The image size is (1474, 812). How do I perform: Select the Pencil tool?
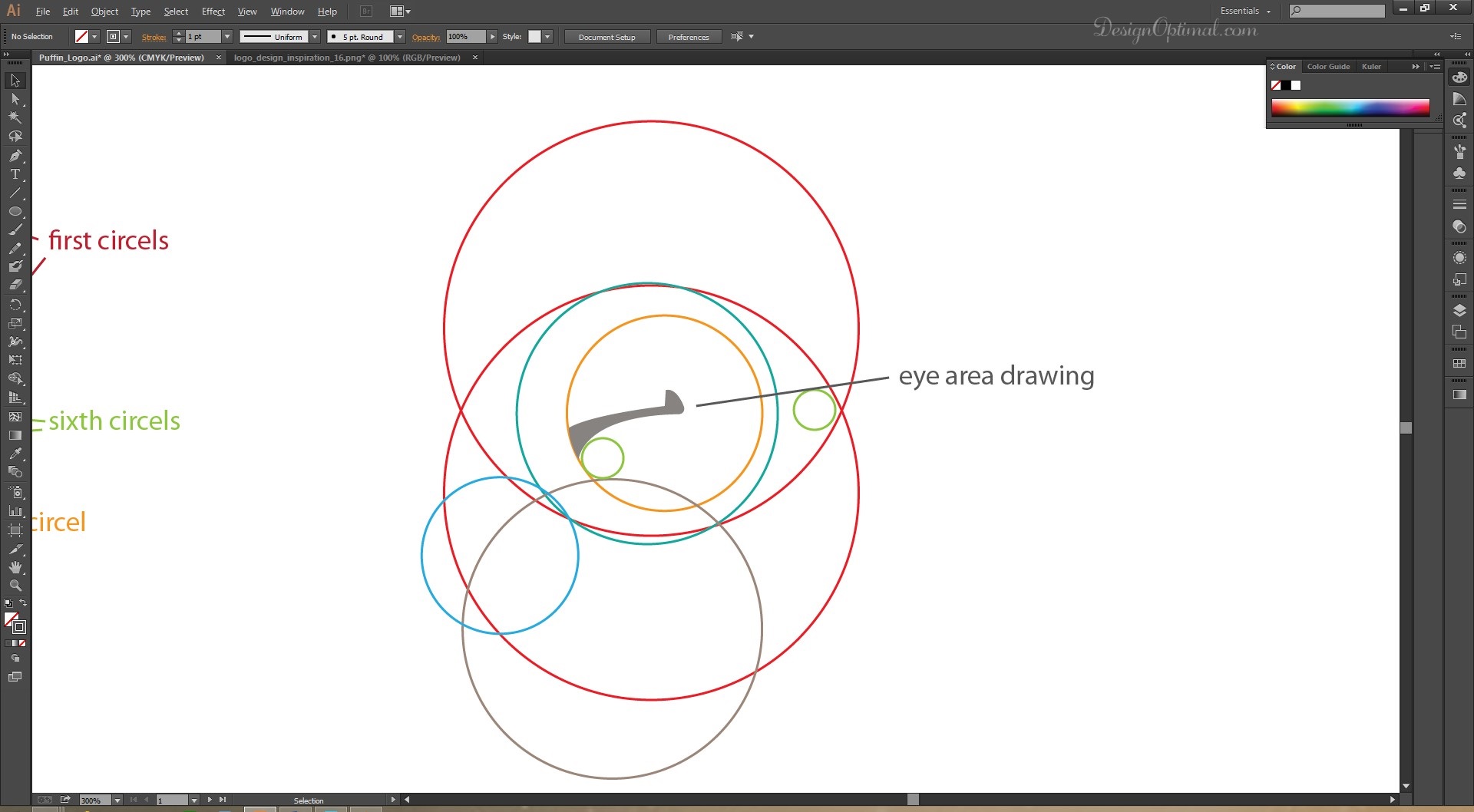pyautogui.click(x=15, y=248)
